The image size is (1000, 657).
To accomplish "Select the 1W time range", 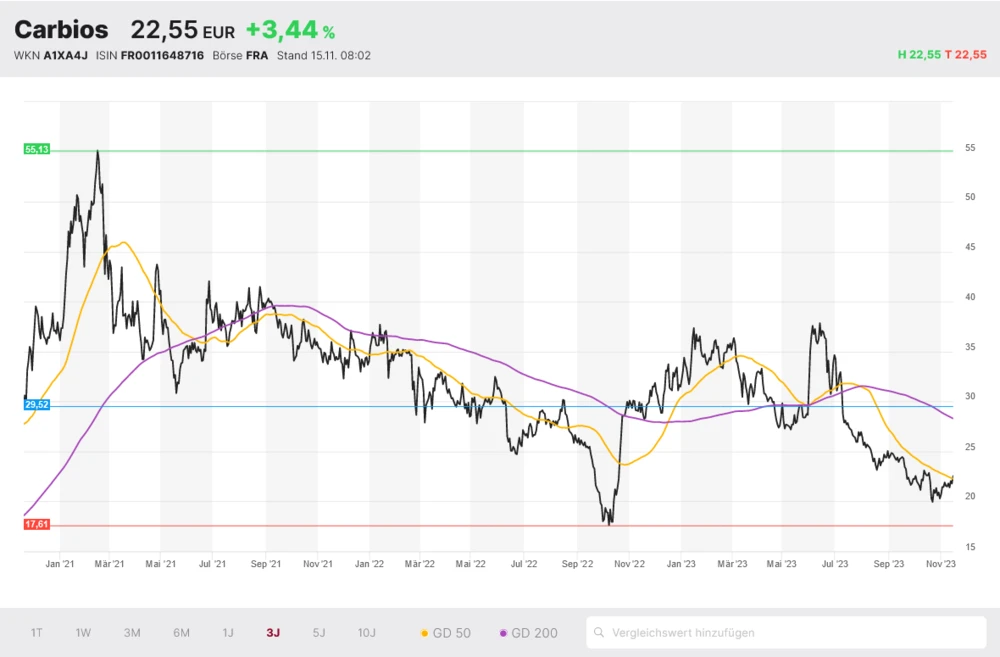I will point(83,632).
